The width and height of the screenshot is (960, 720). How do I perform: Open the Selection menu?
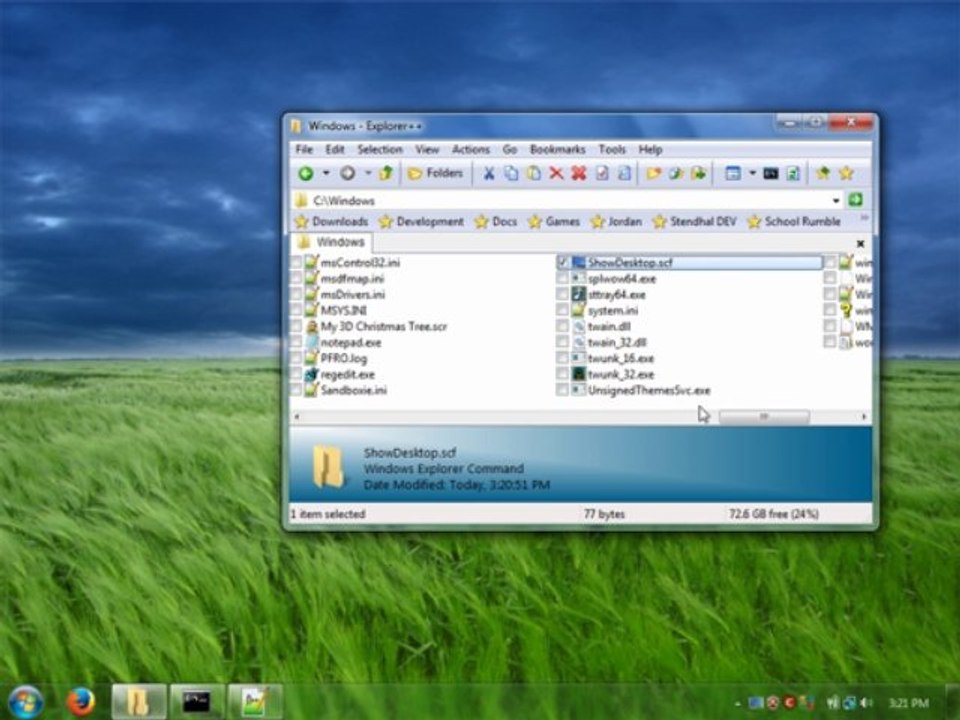tap(380, 149)
